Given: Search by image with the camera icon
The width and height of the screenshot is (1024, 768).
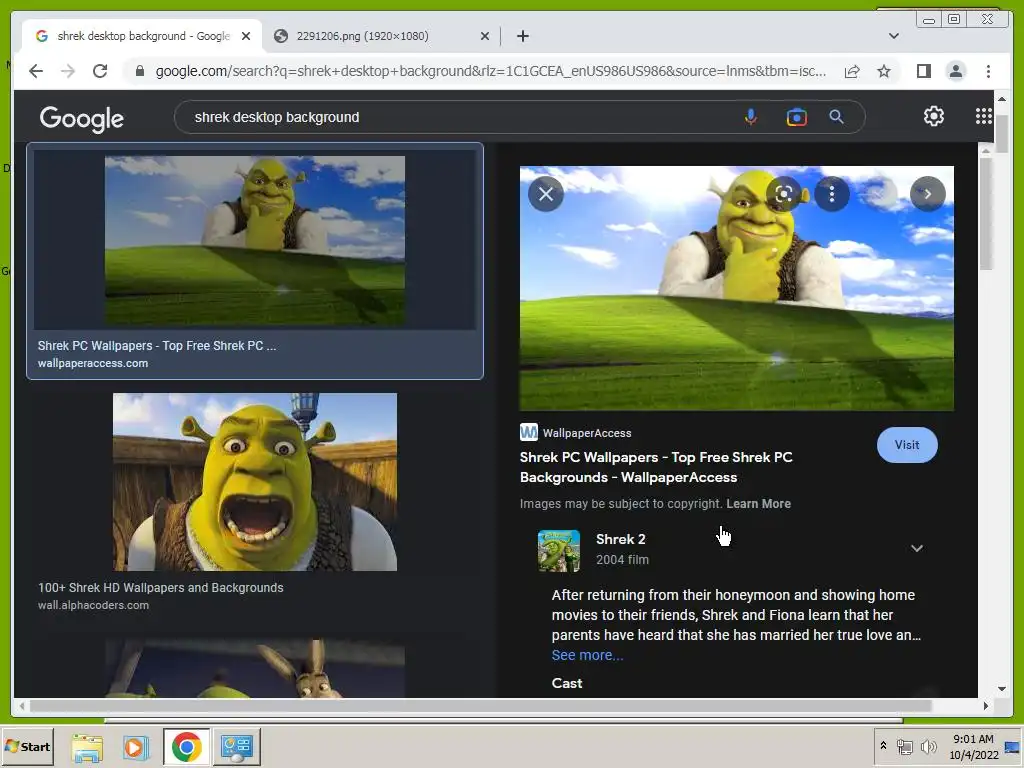Looking at the screenshot, I should [x=796, y=117].
